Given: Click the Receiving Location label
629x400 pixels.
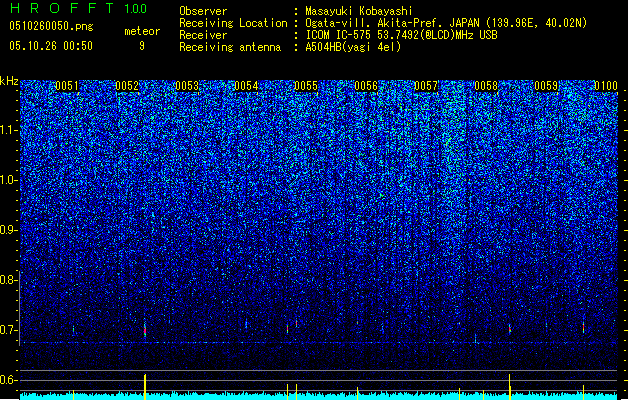Looking at the screenshot, I should tap(233, 23).
